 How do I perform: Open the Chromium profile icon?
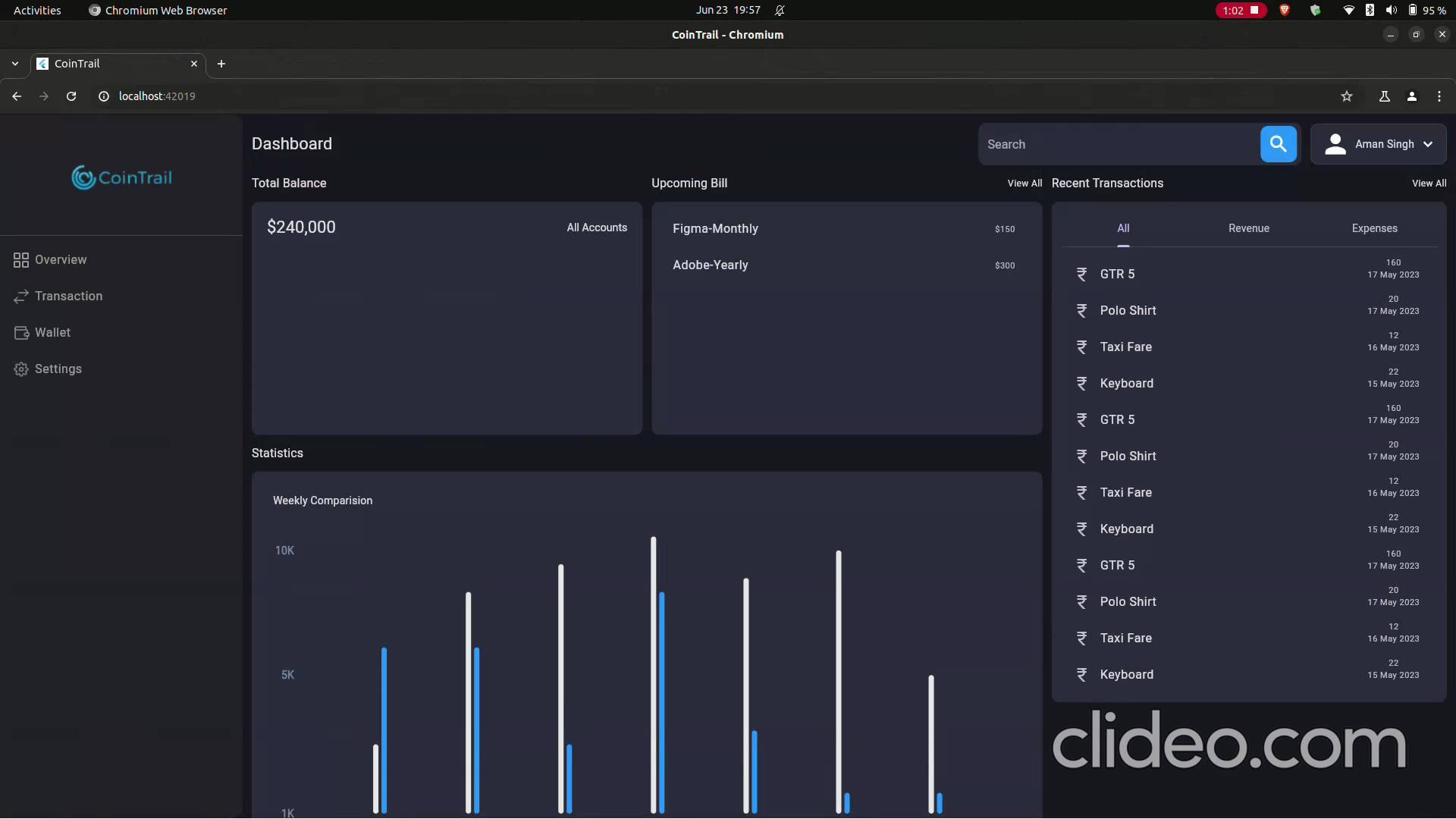(x=1412, y=96)
